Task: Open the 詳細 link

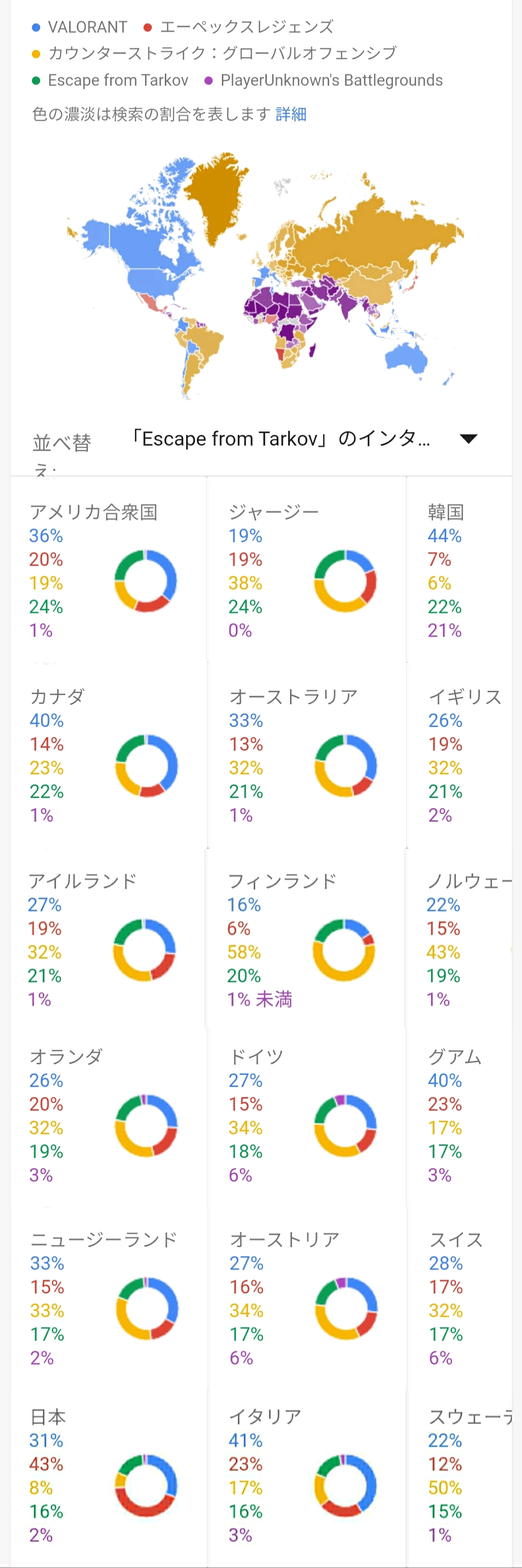Action: [290, 114]
